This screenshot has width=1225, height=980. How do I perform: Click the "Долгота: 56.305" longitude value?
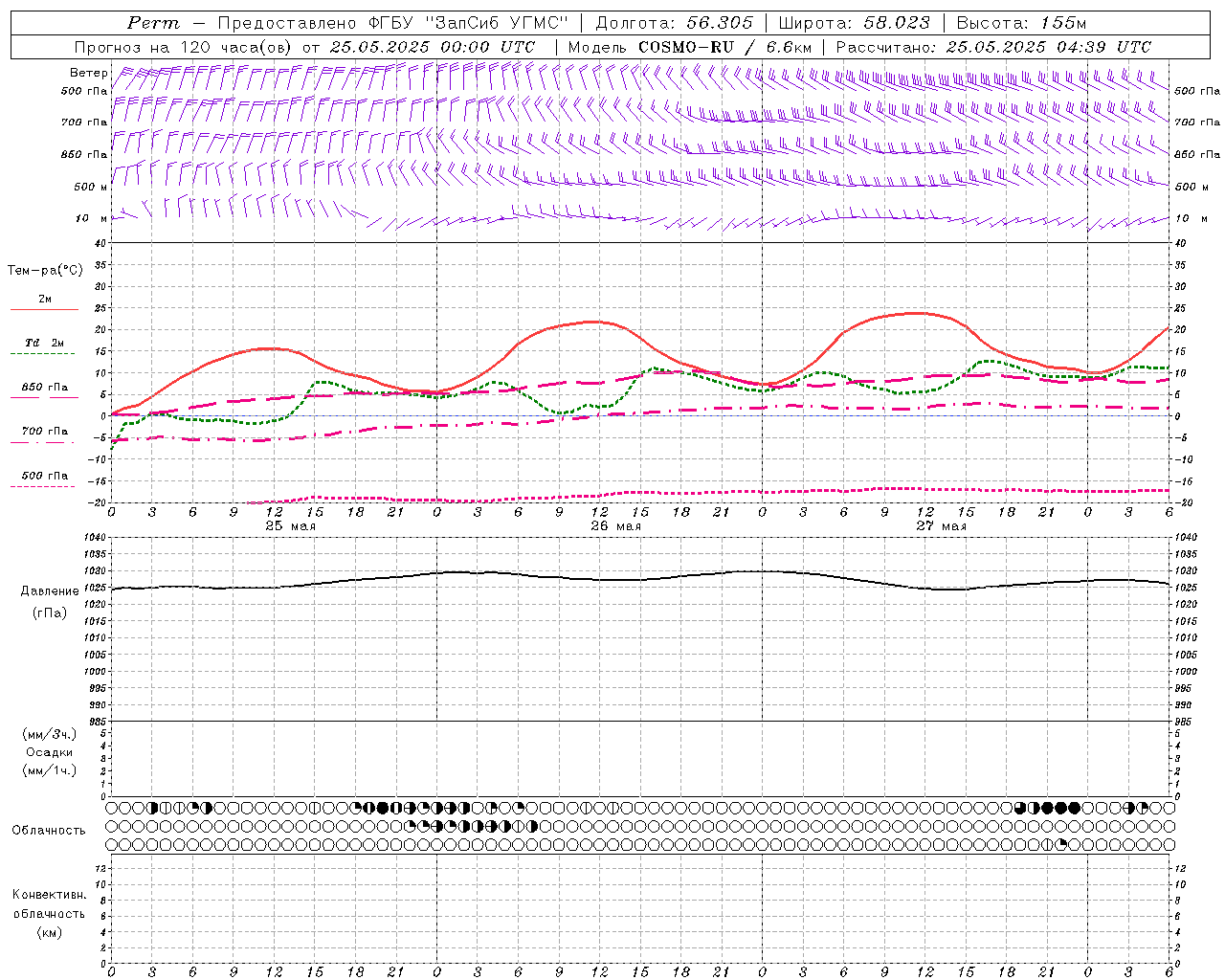[675, 23]
